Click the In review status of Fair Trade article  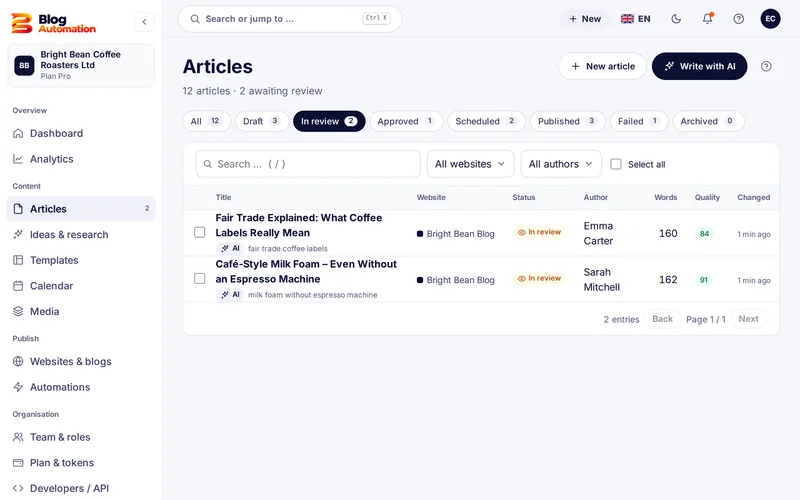pyautogui.click(x=539, y=232)
